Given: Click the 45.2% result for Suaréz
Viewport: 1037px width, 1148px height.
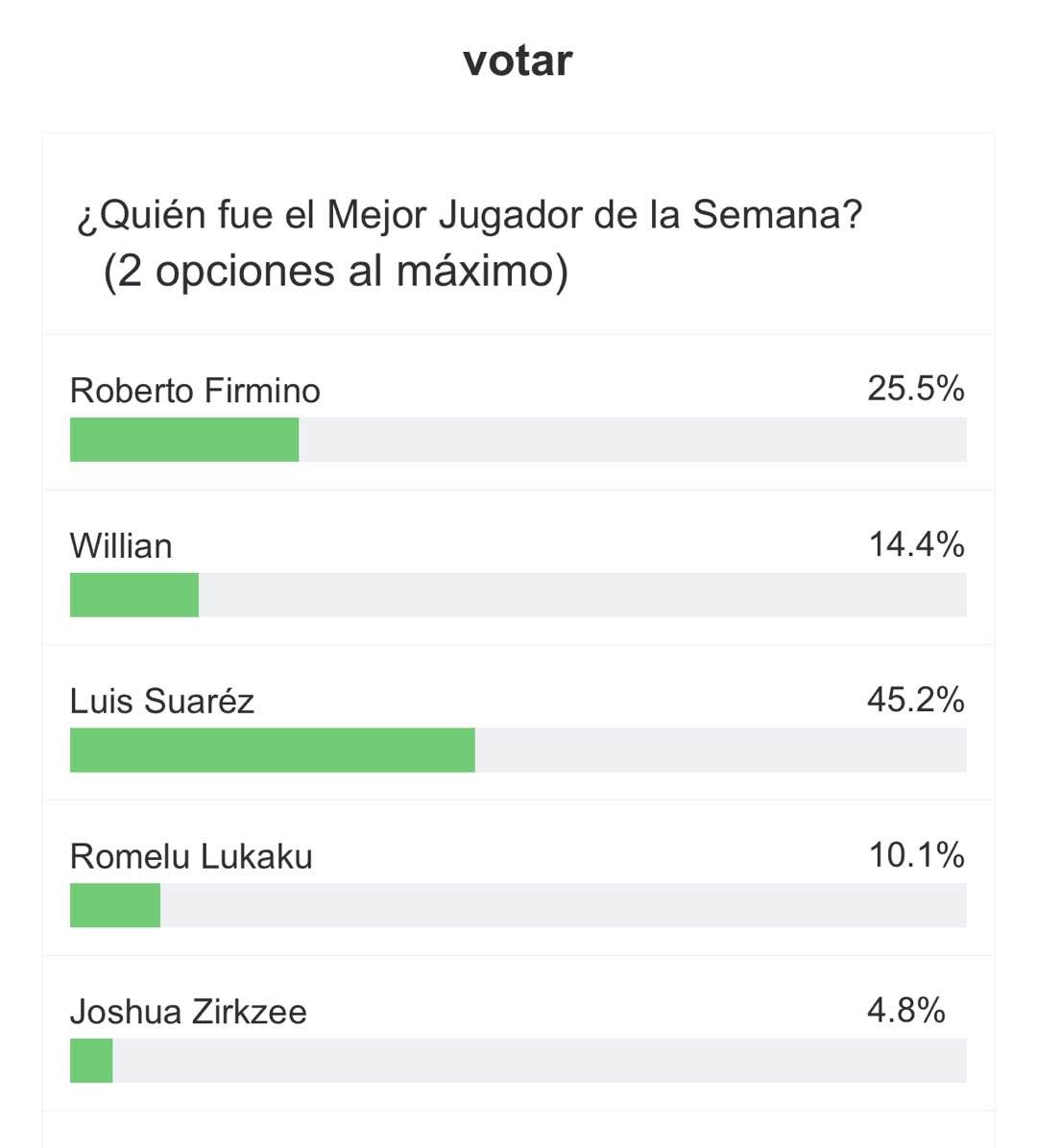Looking at the screenshot, I should [915, 700].
